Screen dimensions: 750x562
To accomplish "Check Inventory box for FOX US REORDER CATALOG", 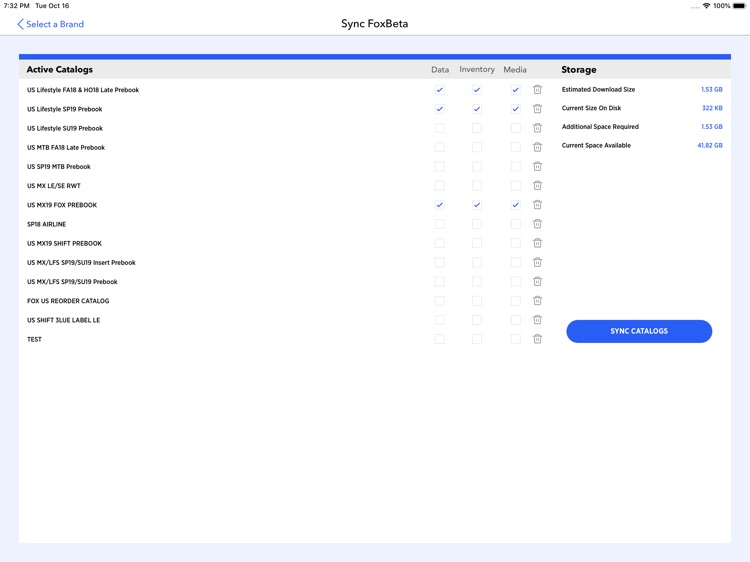I will [477, 300].
